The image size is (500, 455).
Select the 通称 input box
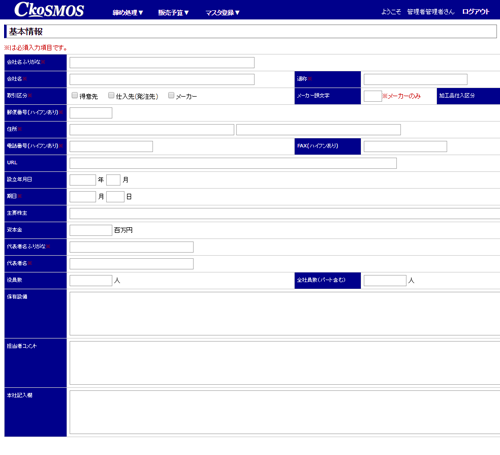click(416, 79)
